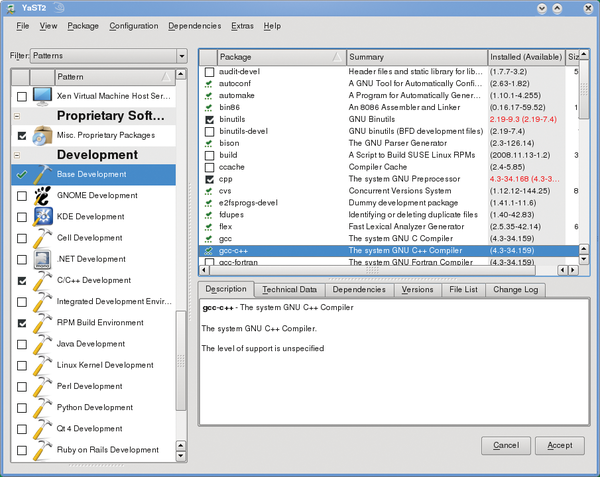Uncheck the C/C++ Development pattern checkbox
The width and height of the screenshot is (600, 477).
22,282
